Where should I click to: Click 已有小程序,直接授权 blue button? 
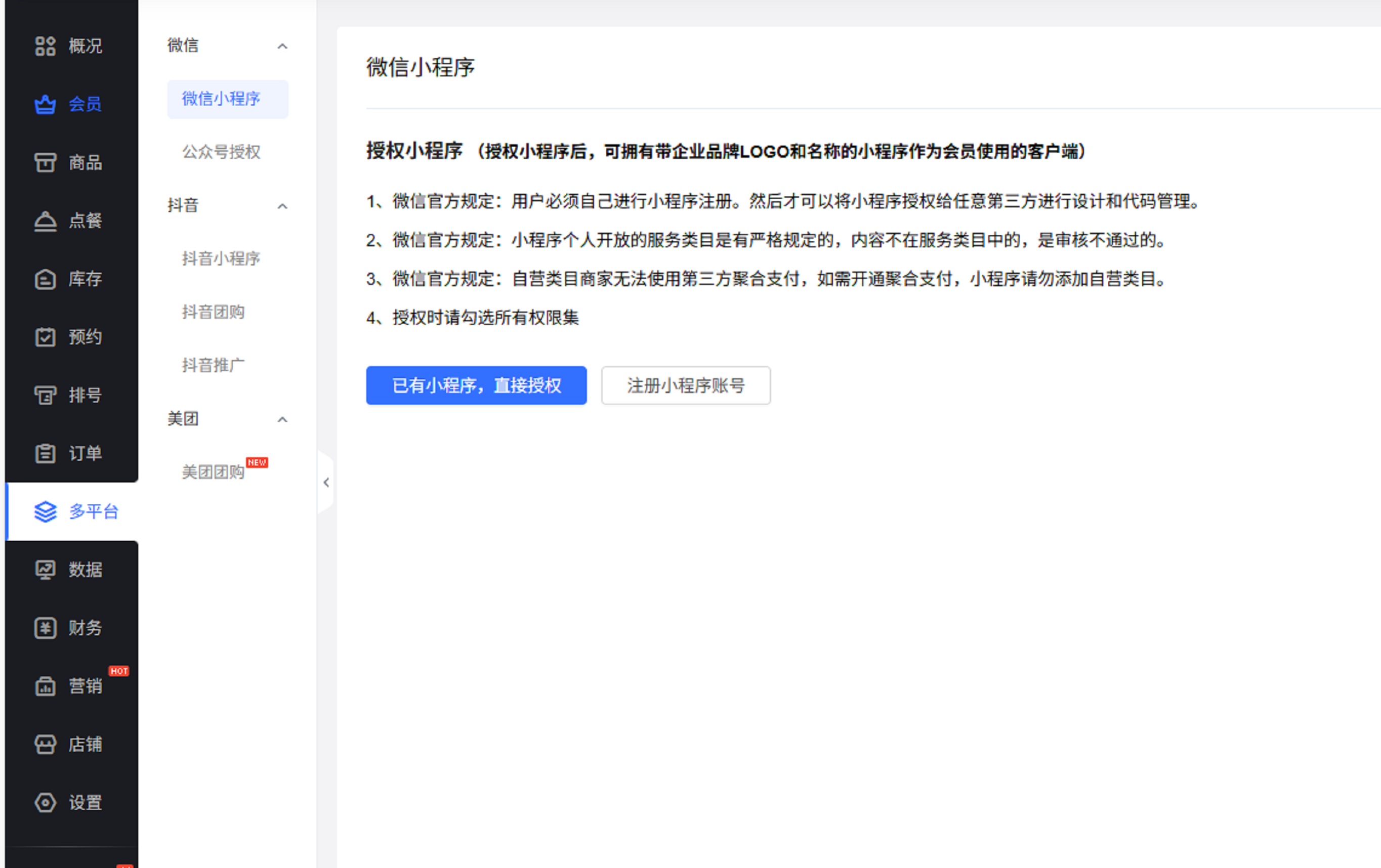coord(476,385)
